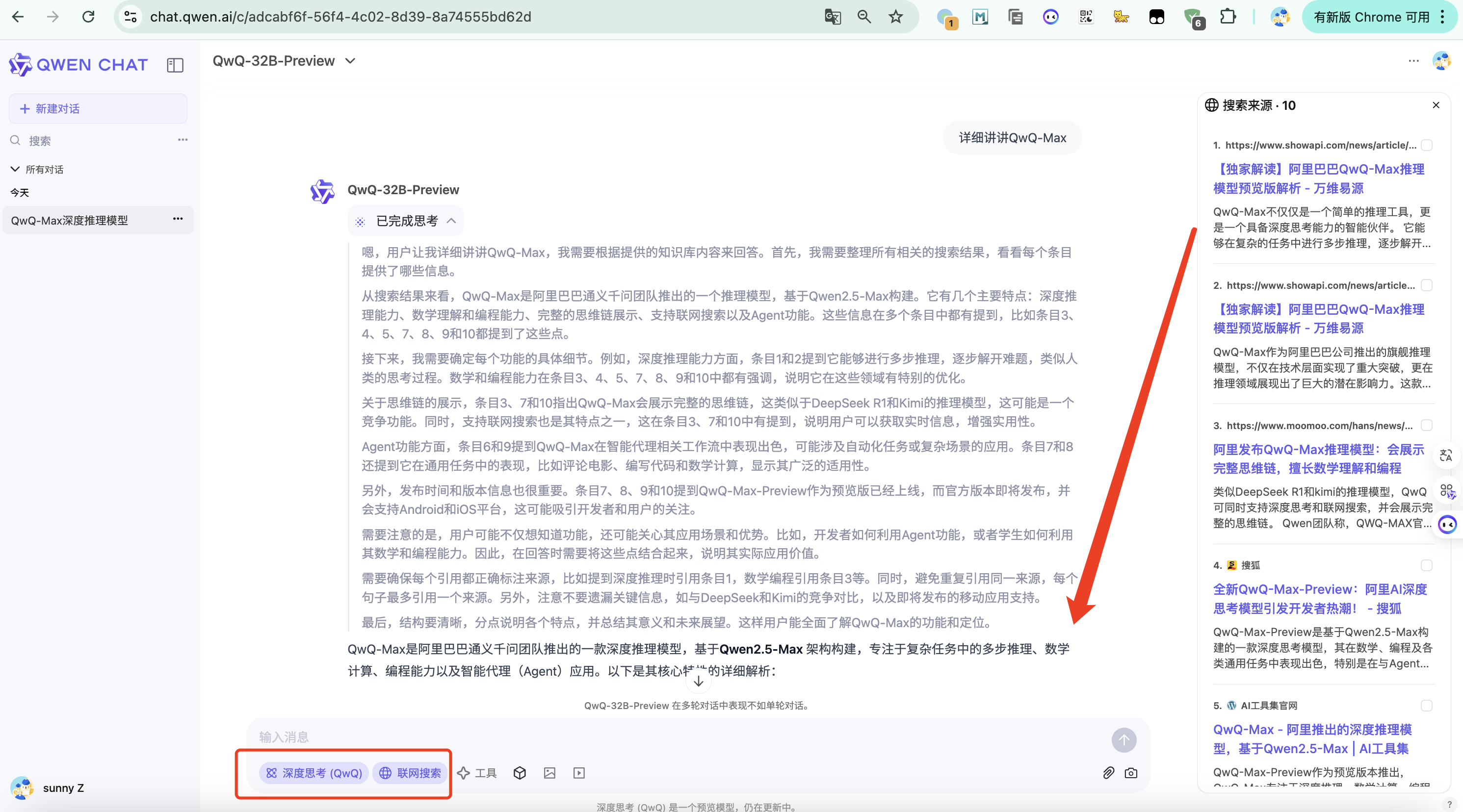This screenshot has height=812, width=1463.
Task: Open QwQ-Max - 阿里推出的深度推理模型 link
Action: (1312, 739)
